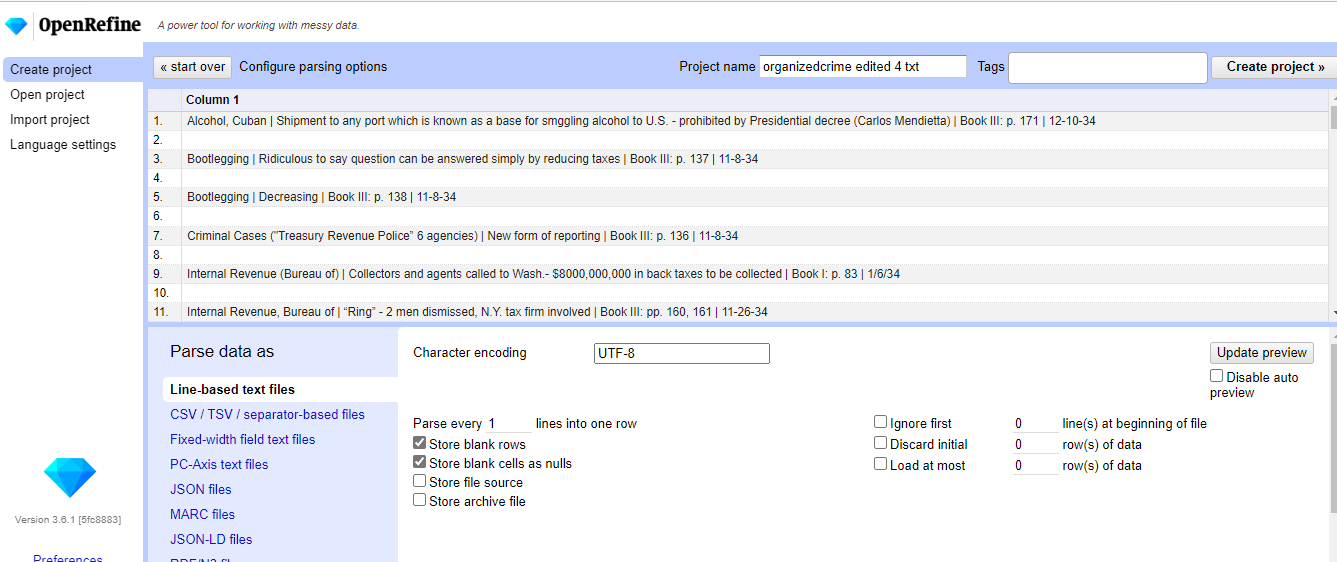Viewport: 1337px width, 562px height.
Task: Choose MARC files parser
Action: click(202, 514)
